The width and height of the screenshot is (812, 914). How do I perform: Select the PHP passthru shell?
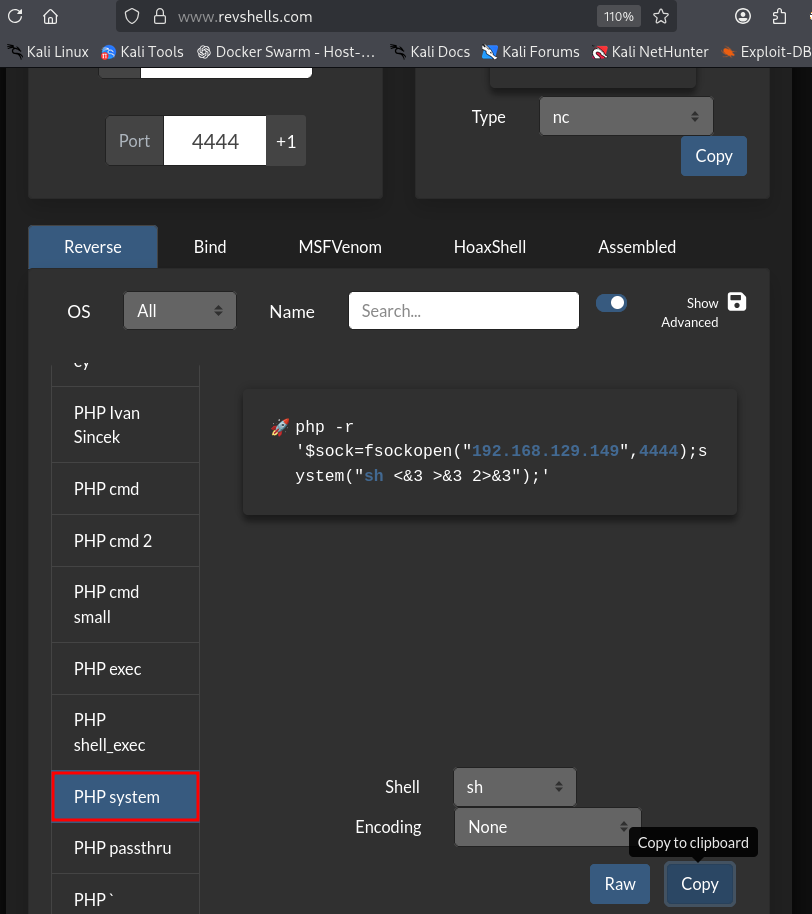(x=125, y=848)
